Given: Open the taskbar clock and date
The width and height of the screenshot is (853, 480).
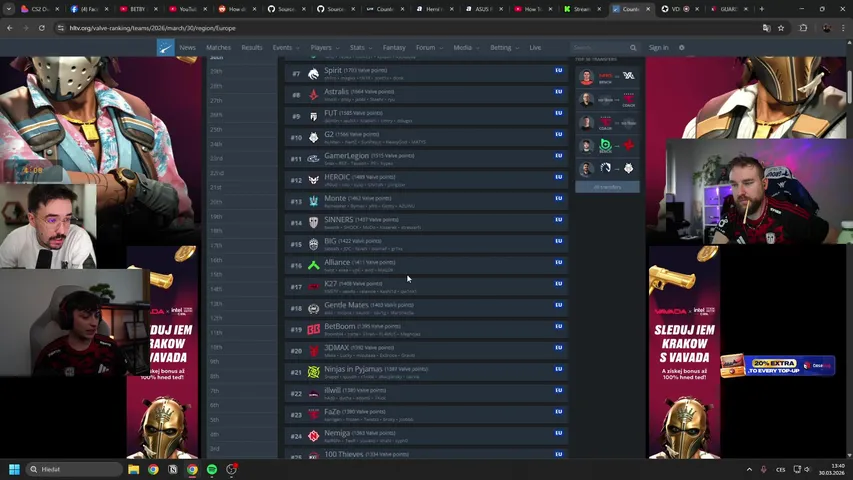Looking at the screenshot, I should (x=832, y=469).
